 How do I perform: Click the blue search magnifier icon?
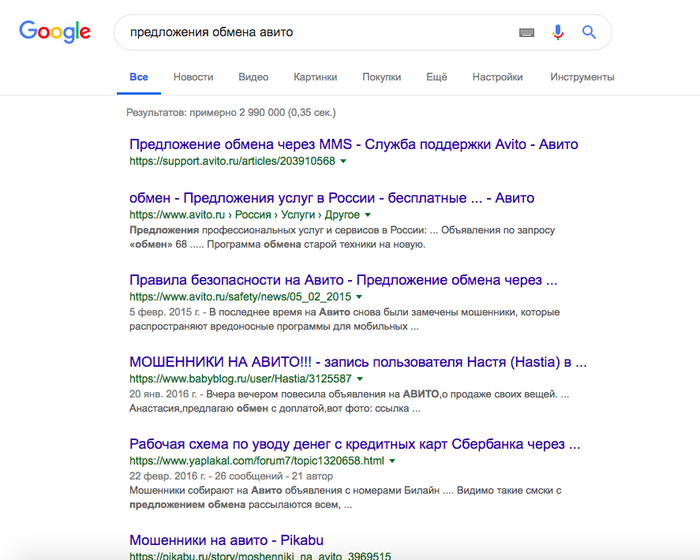(589, 32)
